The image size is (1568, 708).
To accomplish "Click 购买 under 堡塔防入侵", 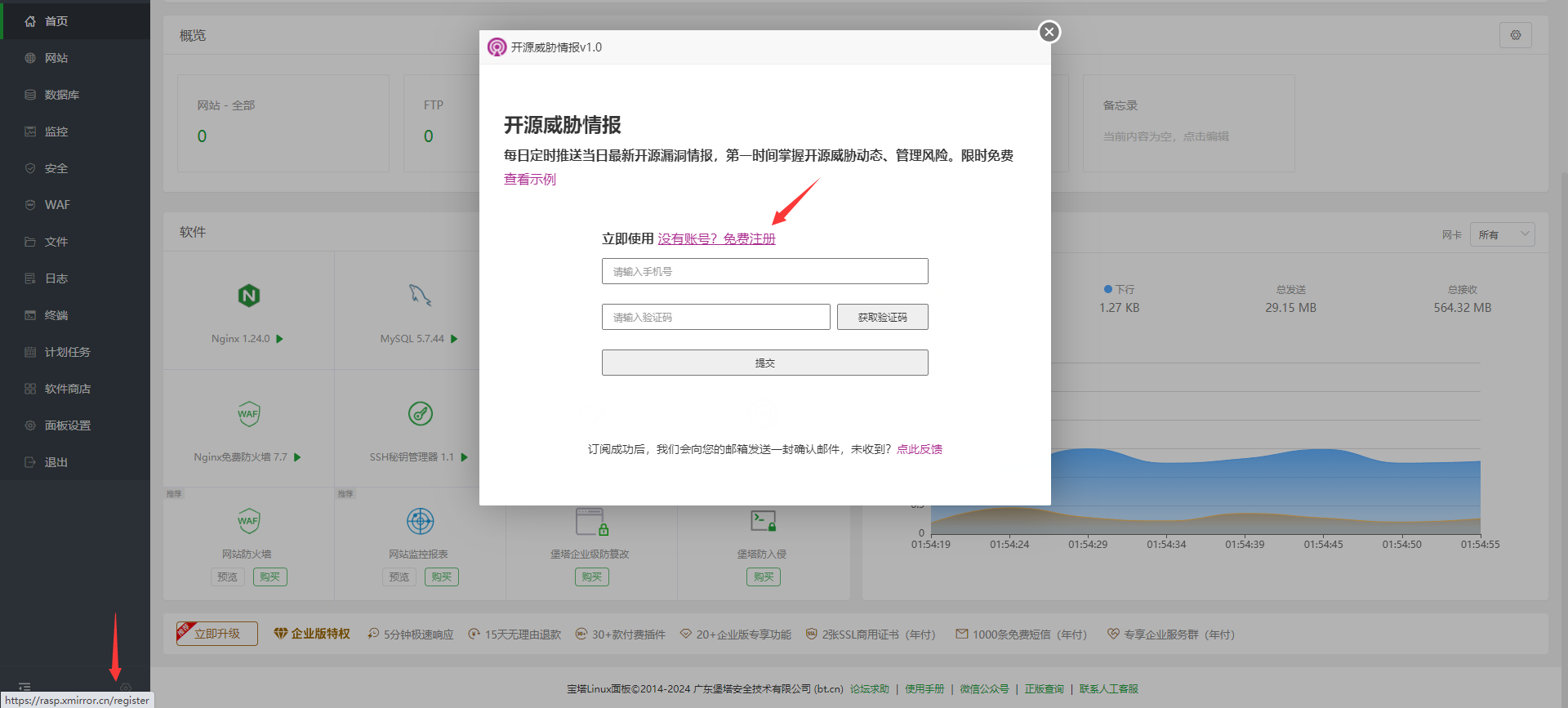I will coord(764,577).
